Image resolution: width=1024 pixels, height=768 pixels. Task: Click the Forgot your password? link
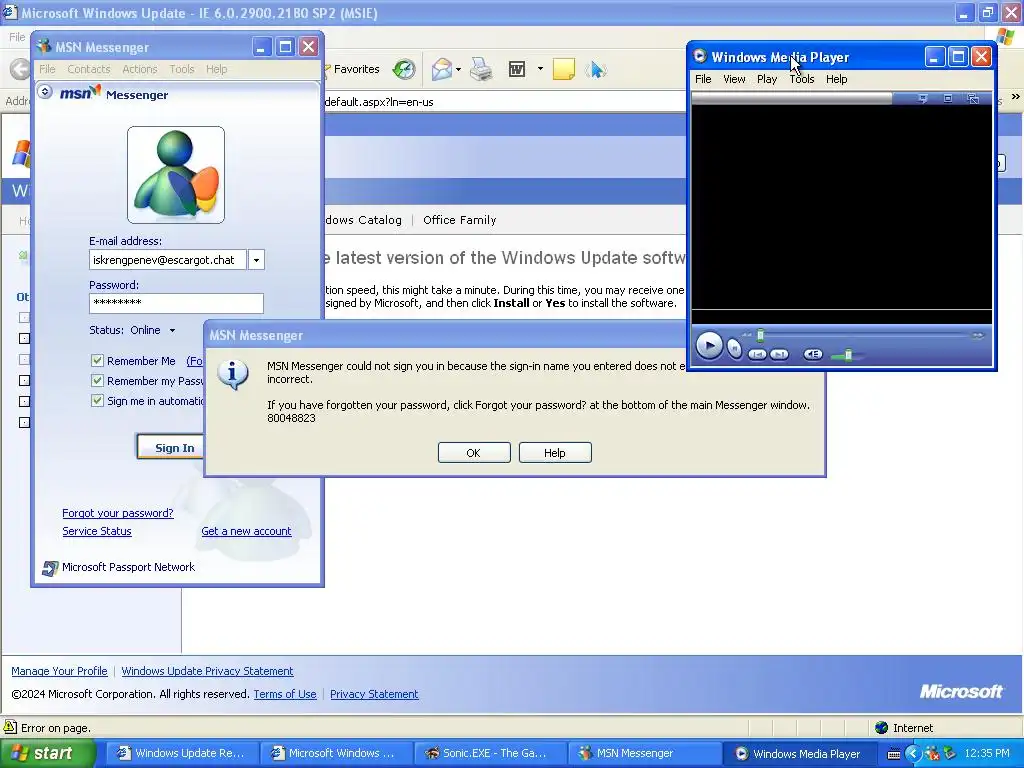click(118, 513)
